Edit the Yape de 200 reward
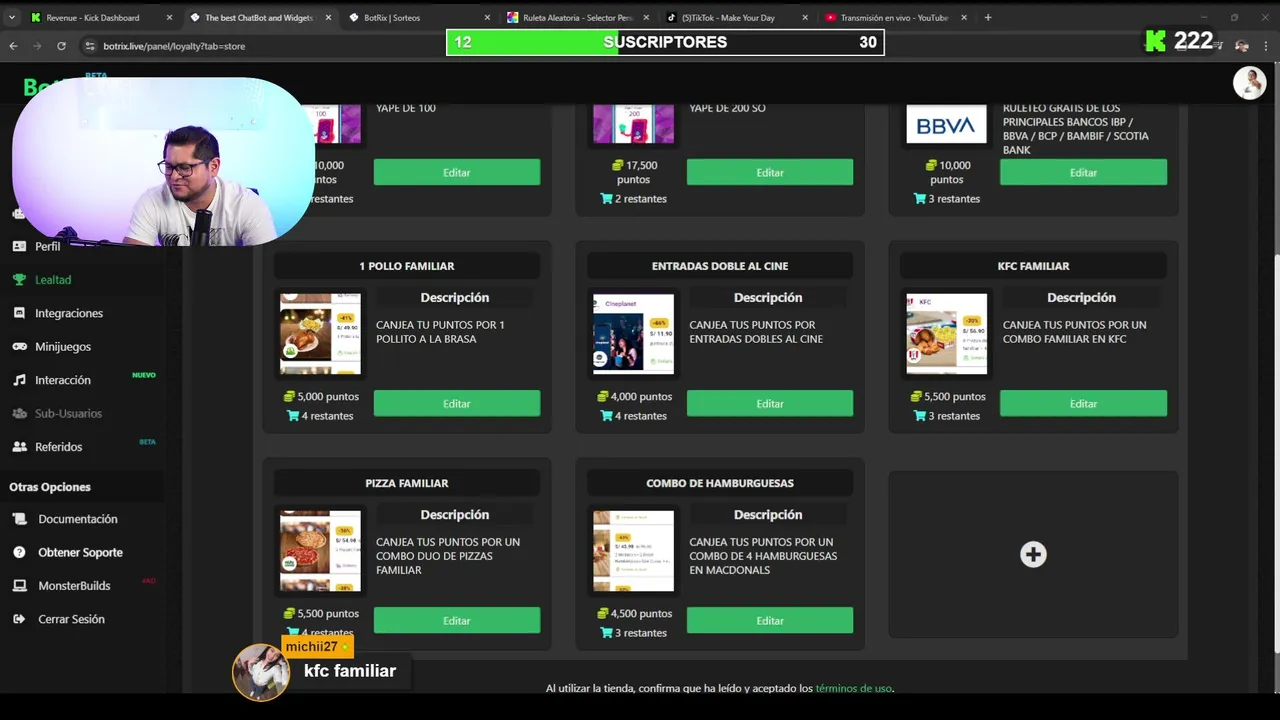Screen dimensions: 1280x720 770,172
